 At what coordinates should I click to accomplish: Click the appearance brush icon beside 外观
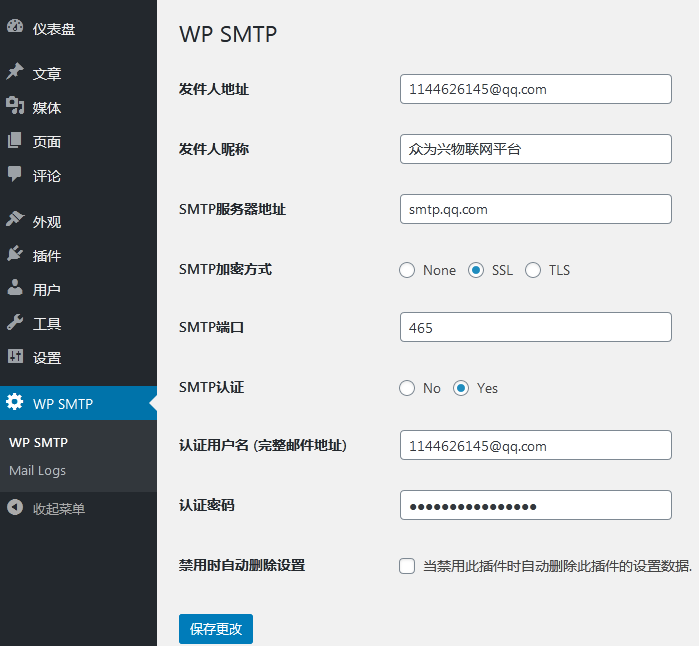click(15, 219)
